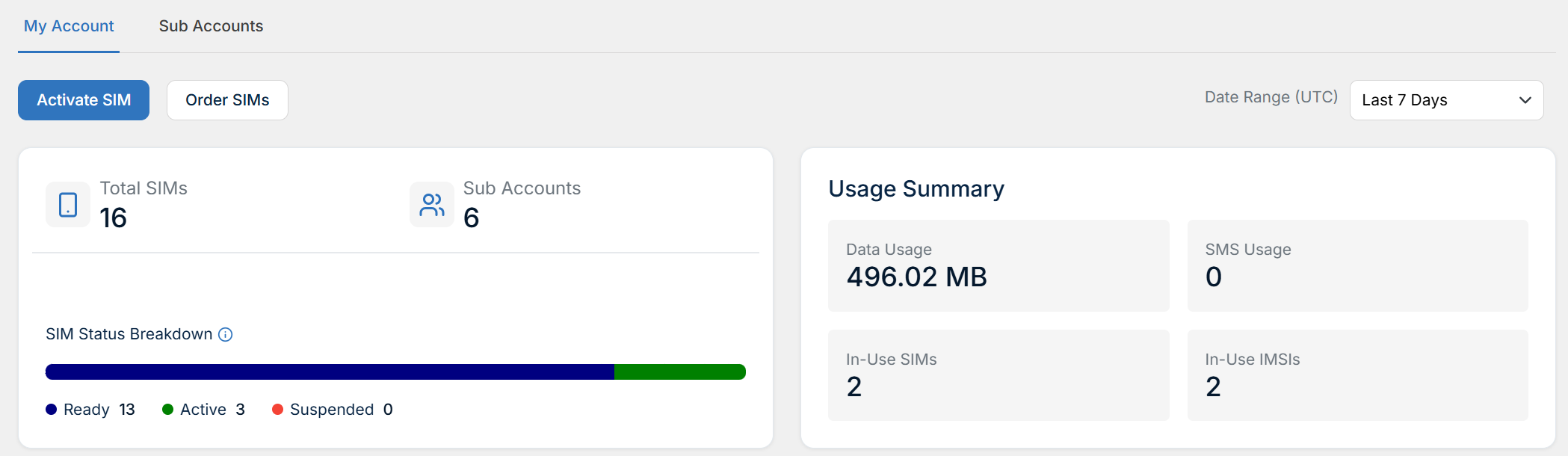1568x456 pixels.
Task: Click the Sub Accounts count 6
Action: click(x=471, y=218)
